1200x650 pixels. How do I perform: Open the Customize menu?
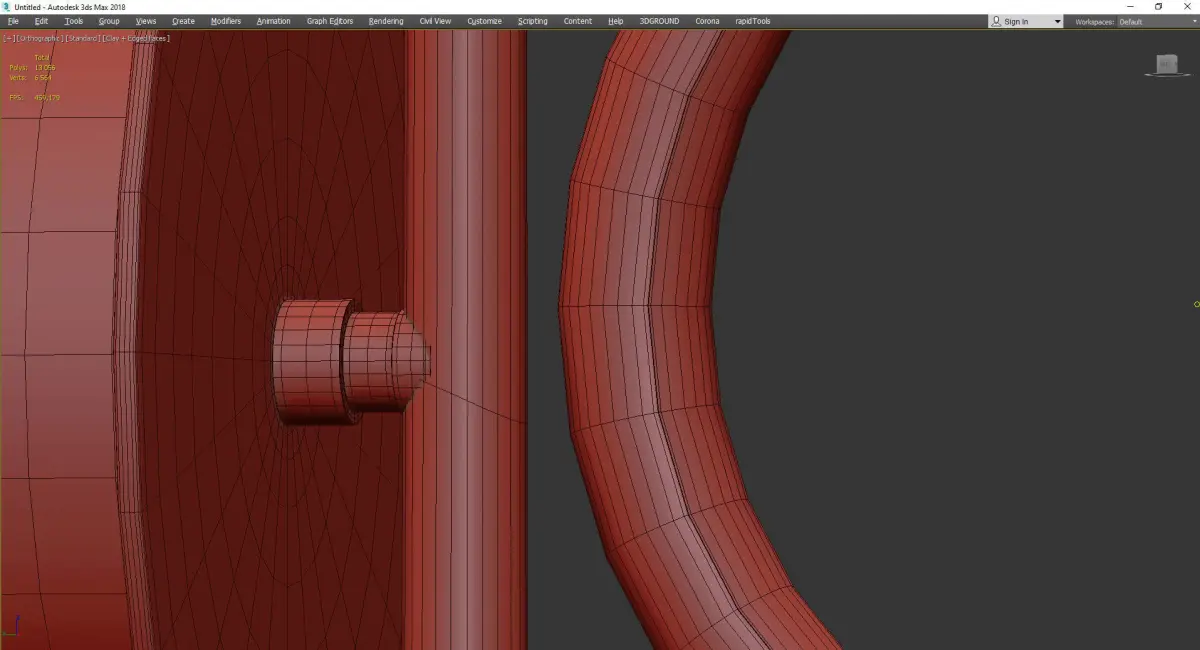point(485,21)
